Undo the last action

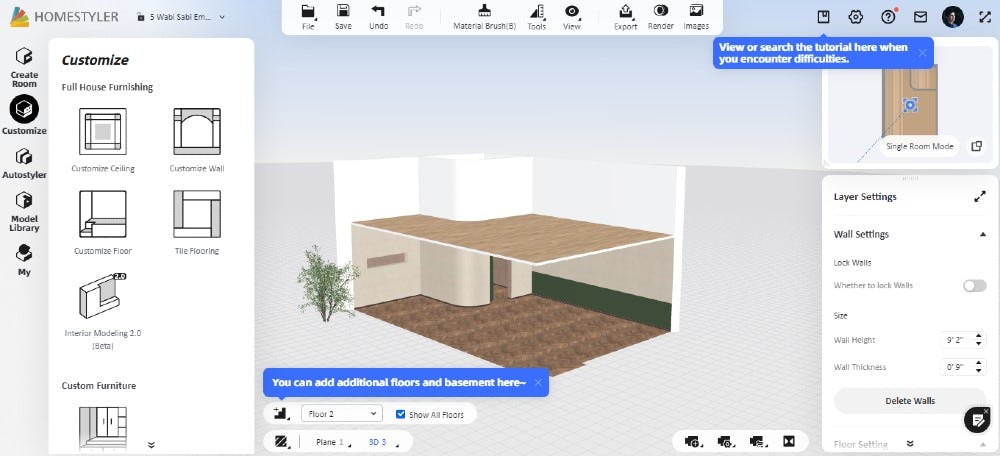(378, 16)
